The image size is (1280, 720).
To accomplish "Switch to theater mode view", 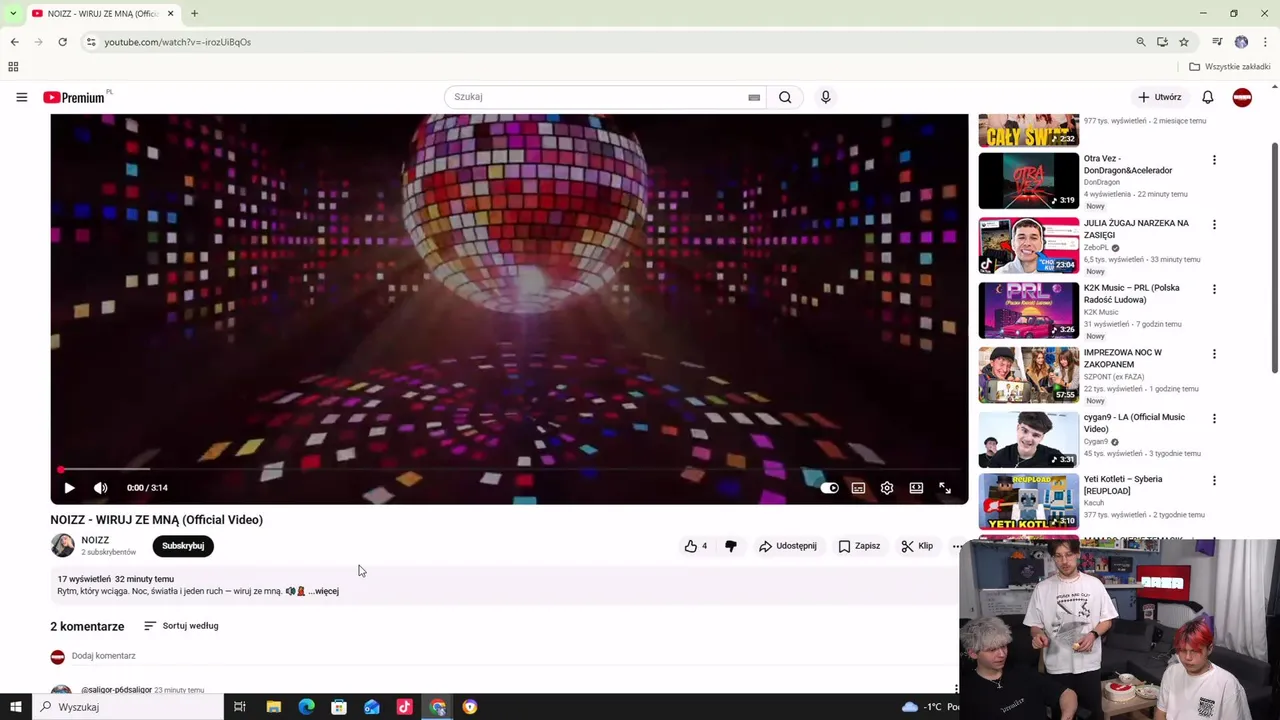I will [916, 488].
